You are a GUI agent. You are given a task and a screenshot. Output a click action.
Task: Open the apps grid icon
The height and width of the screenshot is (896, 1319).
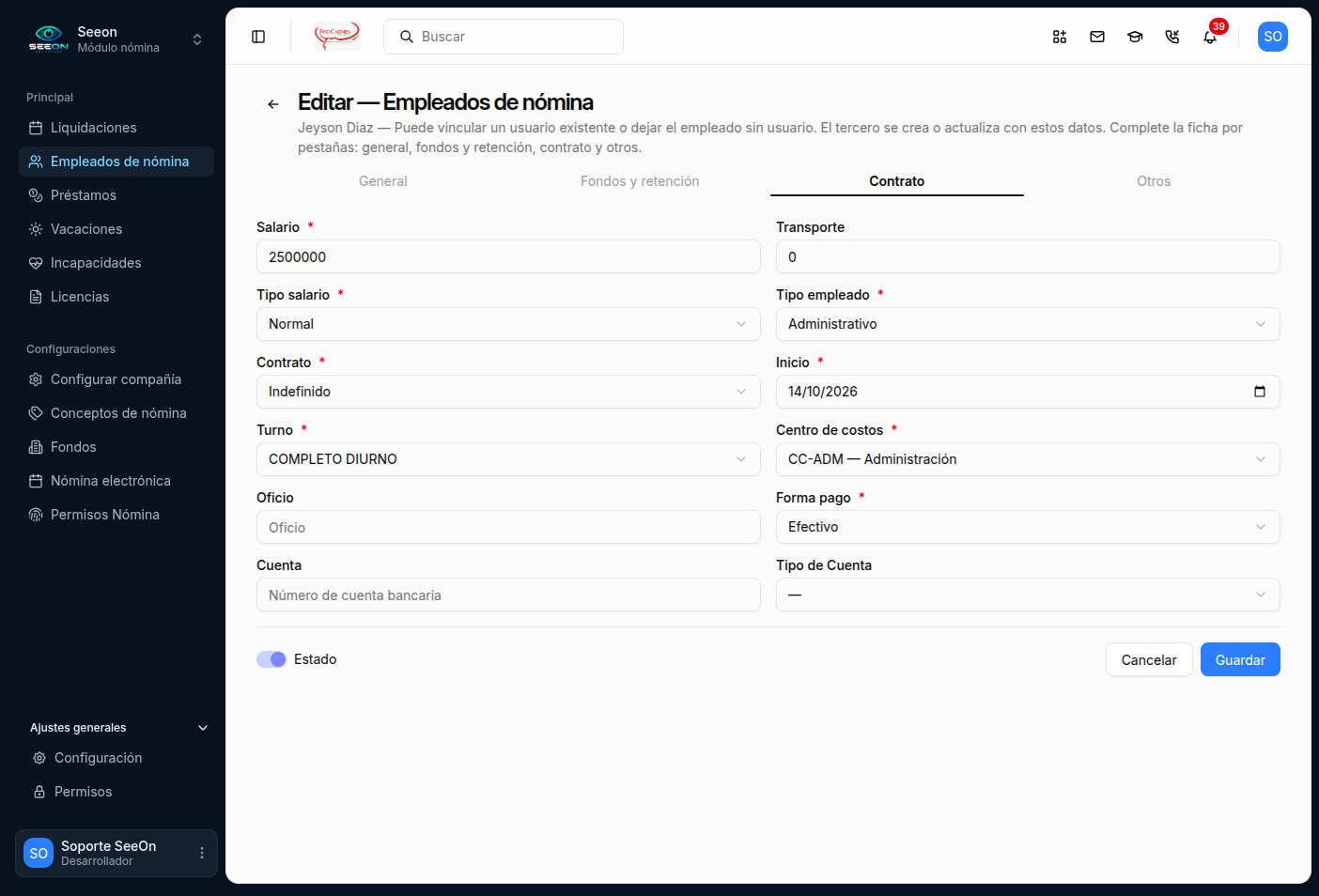[1060, 37]
